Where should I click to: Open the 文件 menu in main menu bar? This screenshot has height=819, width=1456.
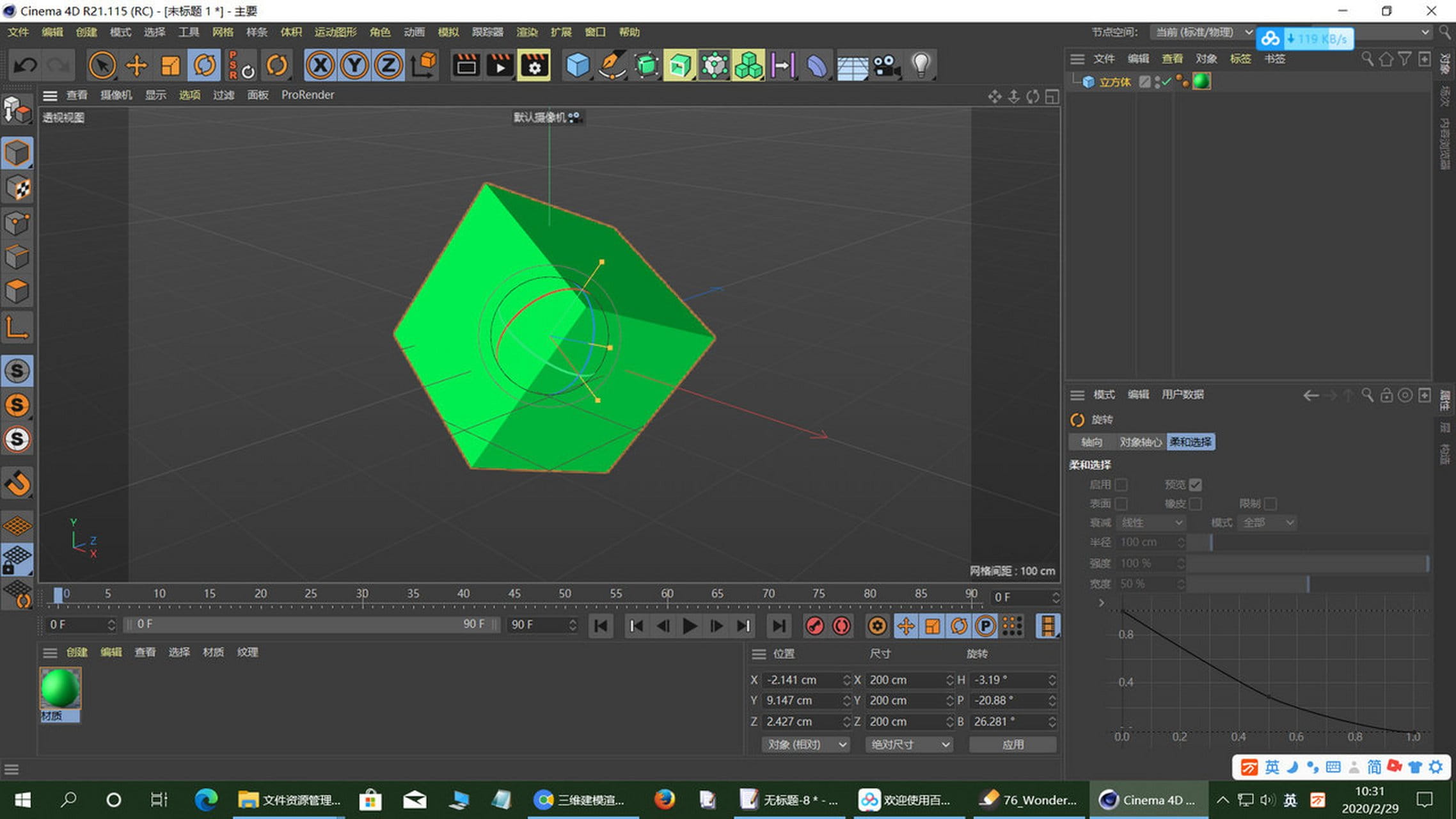[18, 32]
